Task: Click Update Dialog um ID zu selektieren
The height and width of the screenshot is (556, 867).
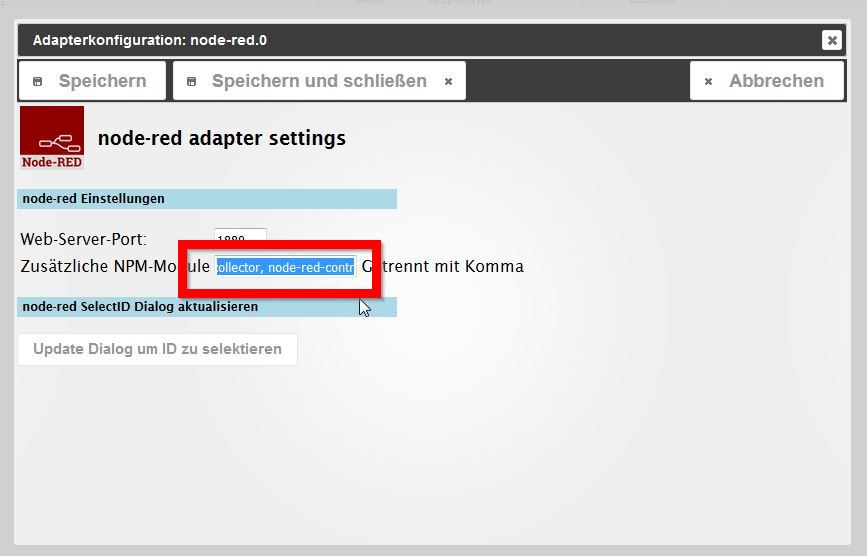Action: tap(158, 349)
